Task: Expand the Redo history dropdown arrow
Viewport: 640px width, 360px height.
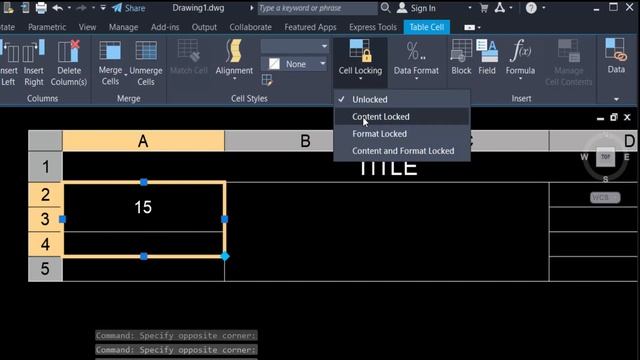Action: point(93,8)
